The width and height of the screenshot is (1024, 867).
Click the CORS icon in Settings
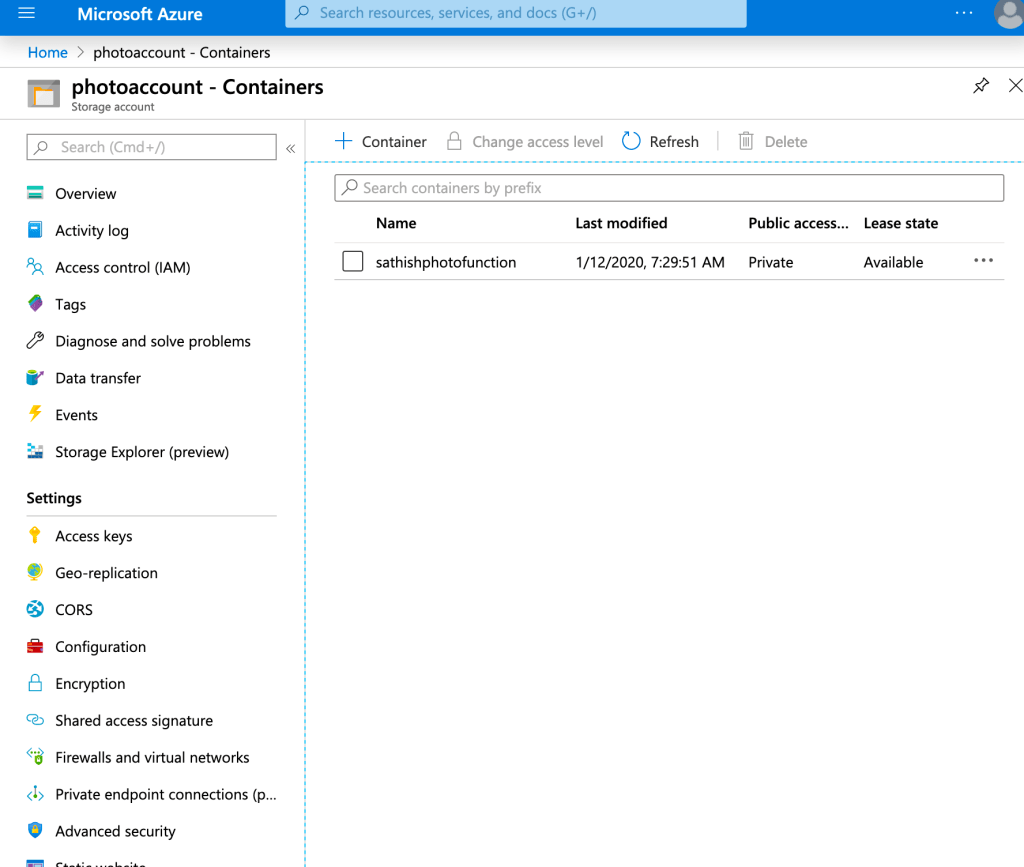coord(35,609)
